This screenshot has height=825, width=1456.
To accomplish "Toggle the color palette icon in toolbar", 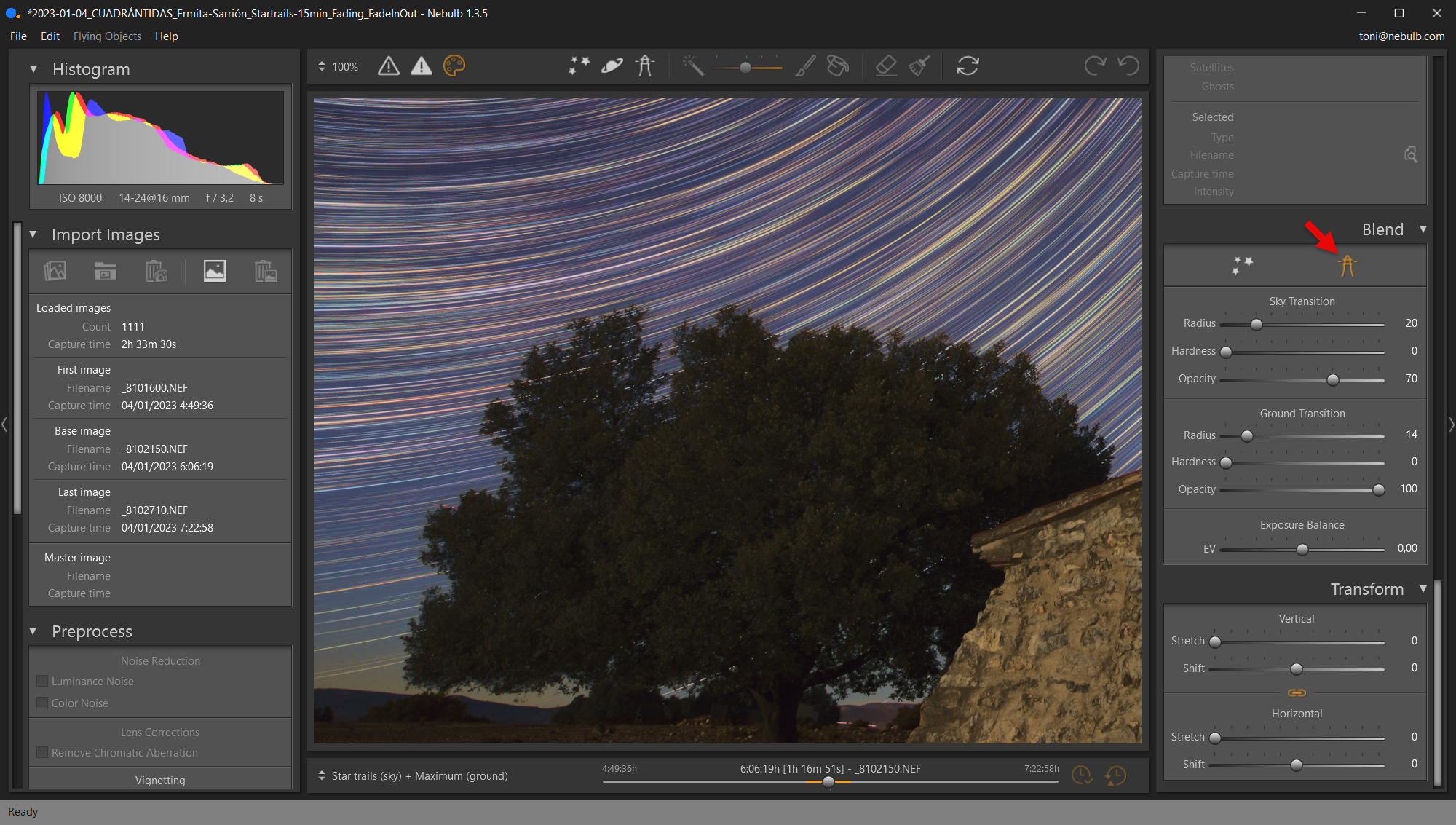I will point(454,66).
